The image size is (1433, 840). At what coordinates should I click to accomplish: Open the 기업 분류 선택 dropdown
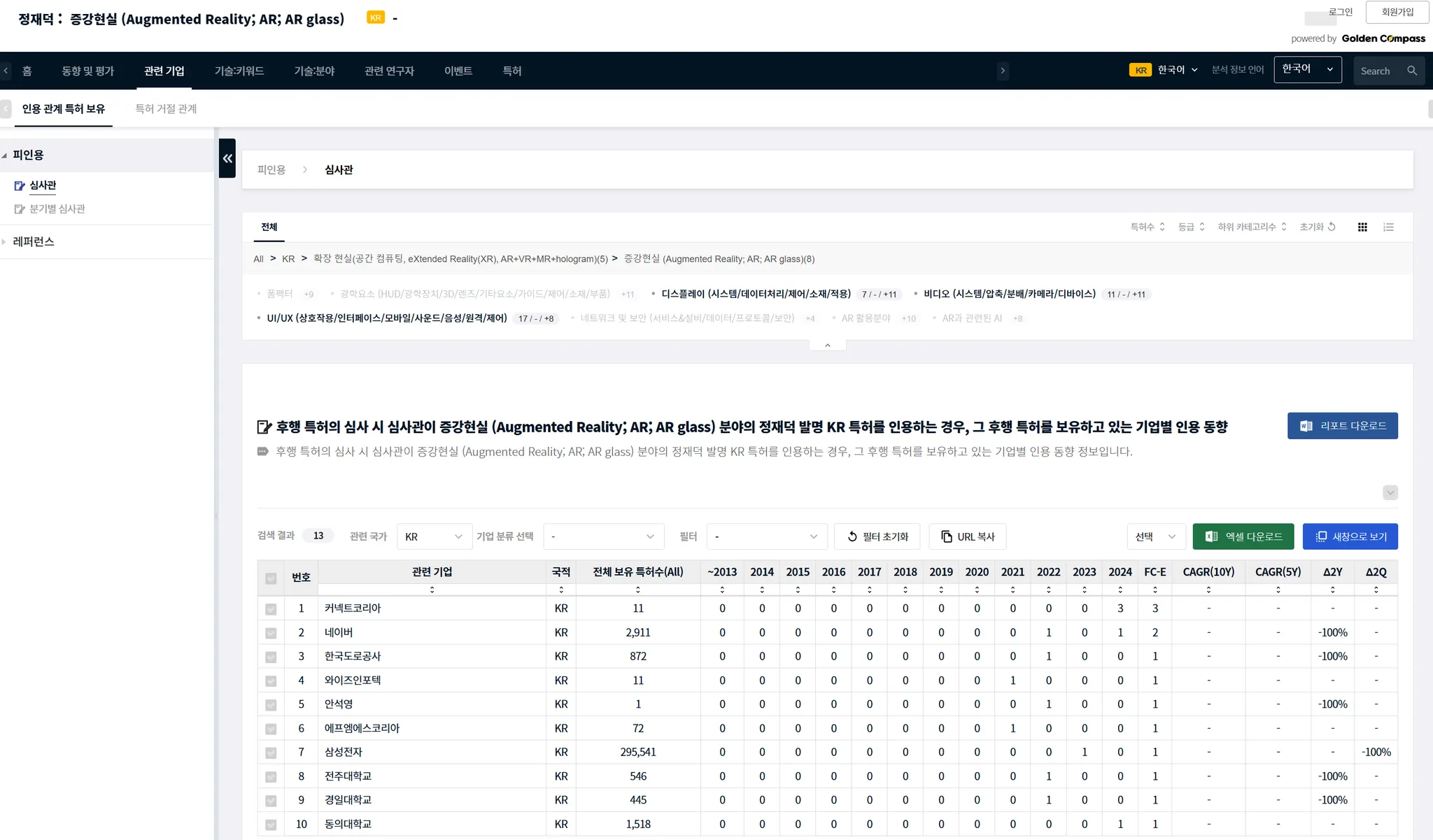[x=602, y=536]
